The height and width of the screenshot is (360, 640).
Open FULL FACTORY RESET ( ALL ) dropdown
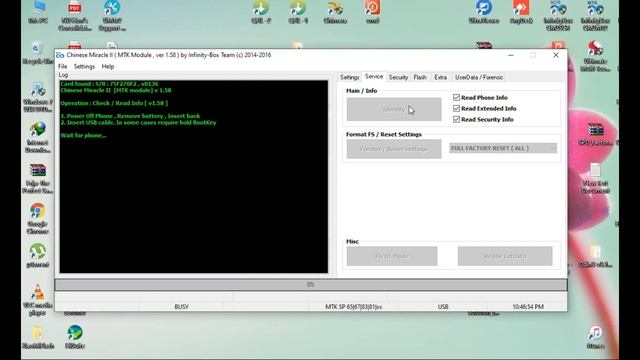503,148
